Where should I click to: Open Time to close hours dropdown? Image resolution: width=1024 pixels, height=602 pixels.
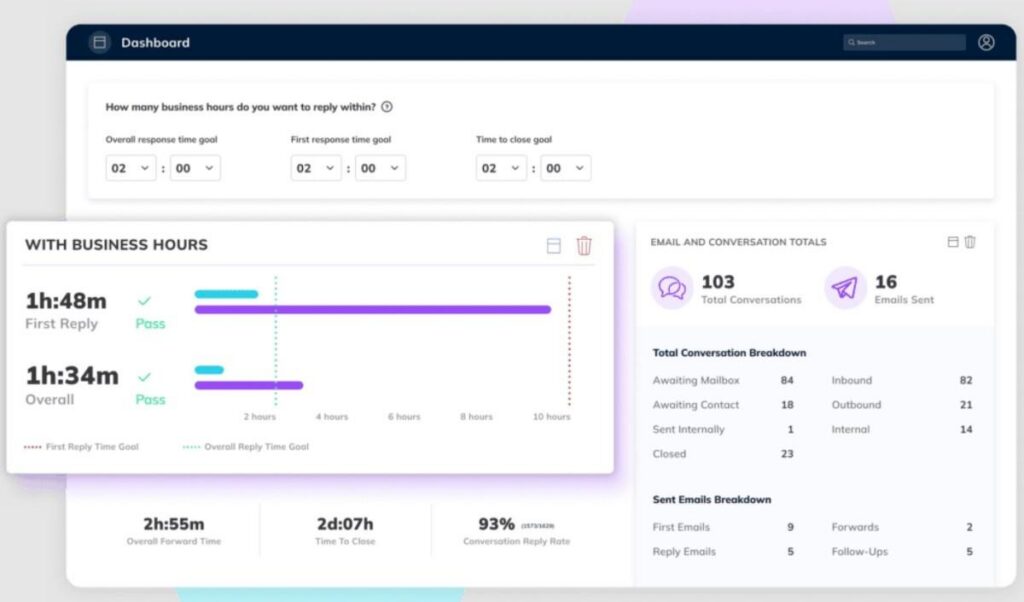pos(501,168)
